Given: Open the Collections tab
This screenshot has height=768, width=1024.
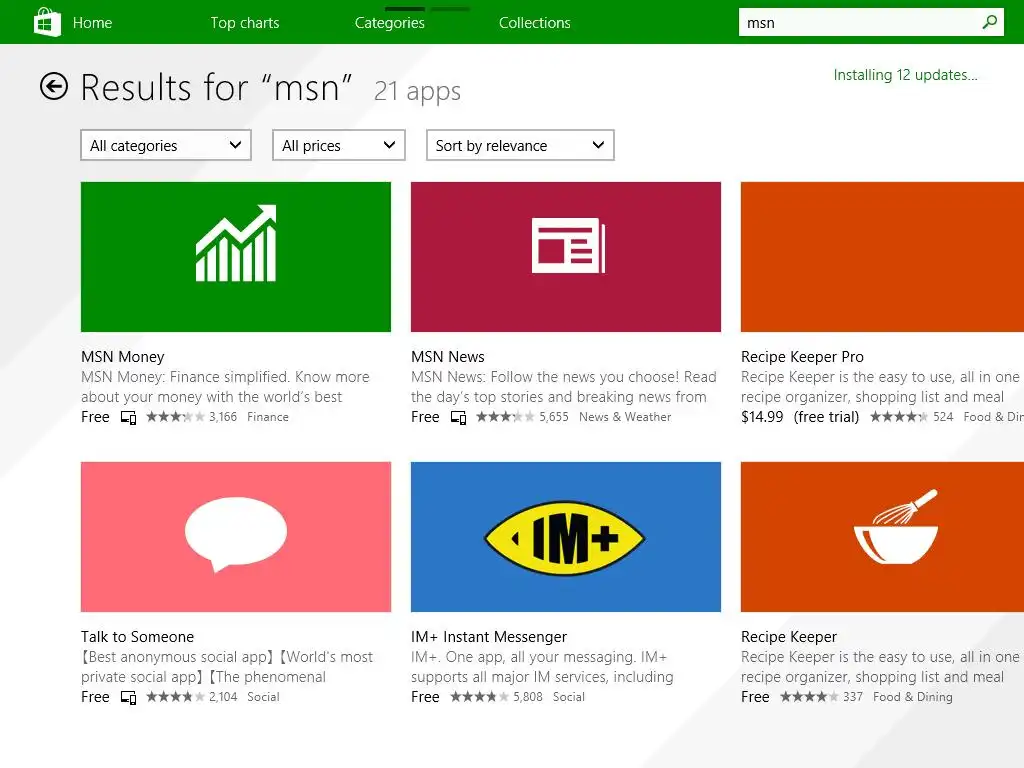Looking at the screenshot, I should pyautogui.click(x=535, y=23).
